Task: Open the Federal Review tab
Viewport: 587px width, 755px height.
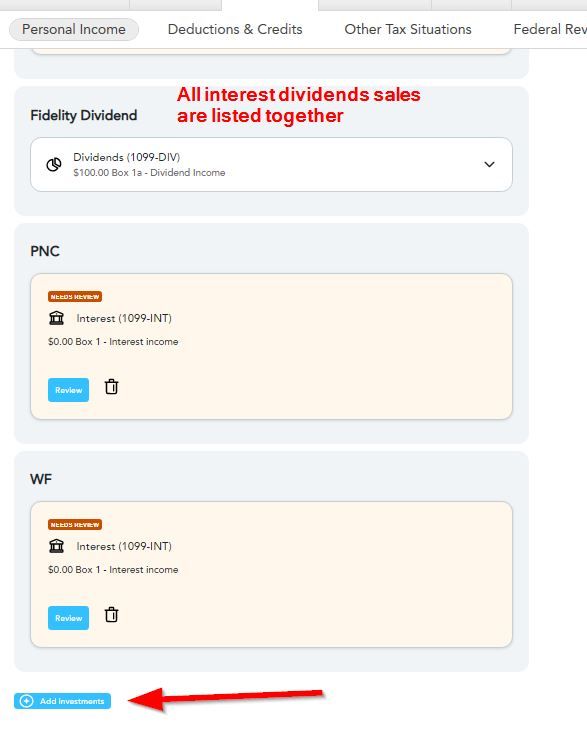Action: 550,29
